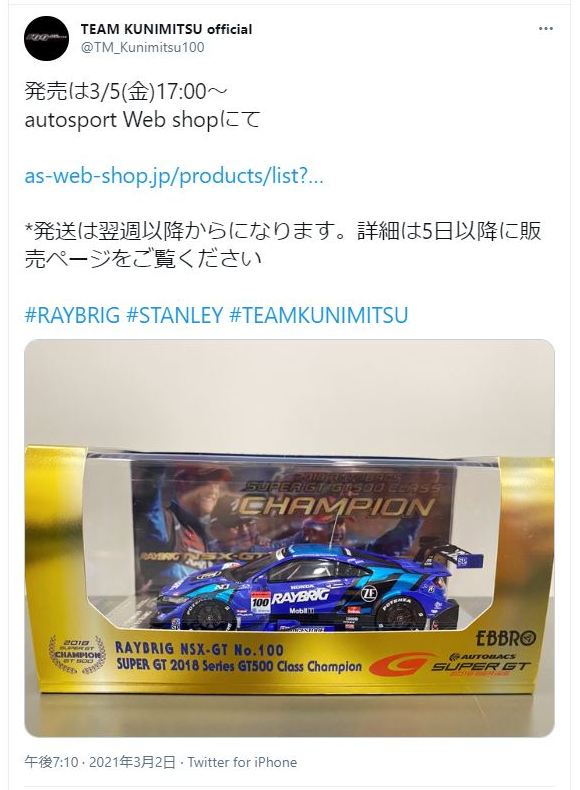Image resolution: width=580 pixels, height=790 pixels.
Task: Open the #TEAMKUNIMITSU hashtag
Action: tap(318, 315)
